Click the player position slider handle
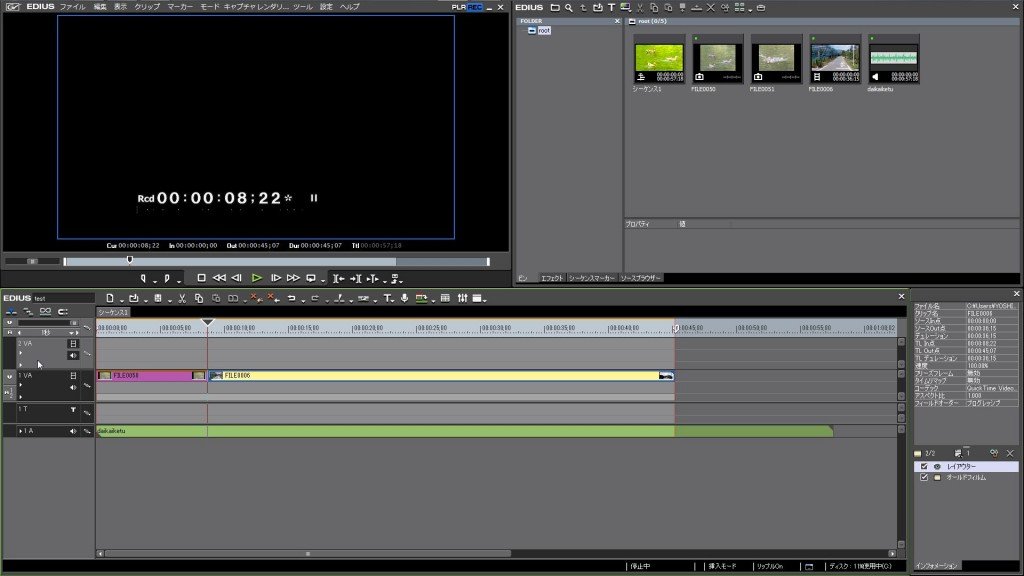Screen dimensions: 1024x576 [x=129, y=260]
